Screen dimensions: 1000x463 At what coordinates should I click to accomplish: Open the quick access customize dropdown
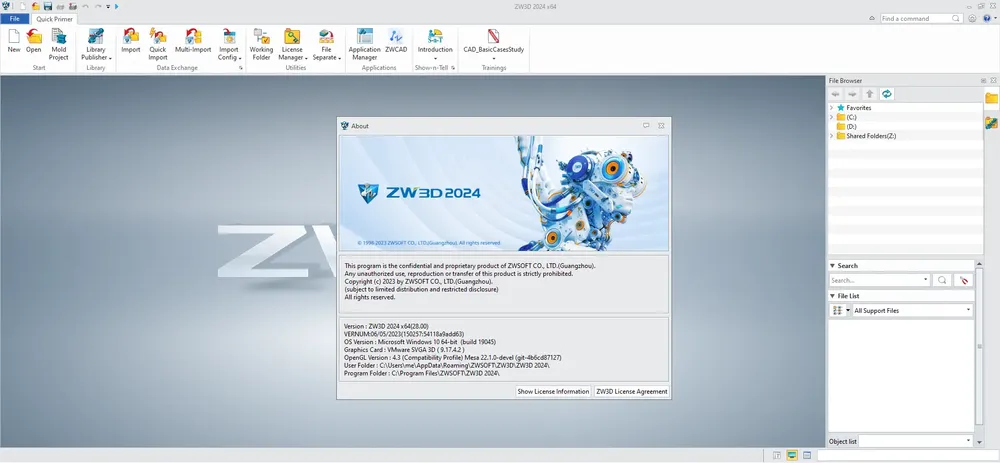tap(108, 6)
